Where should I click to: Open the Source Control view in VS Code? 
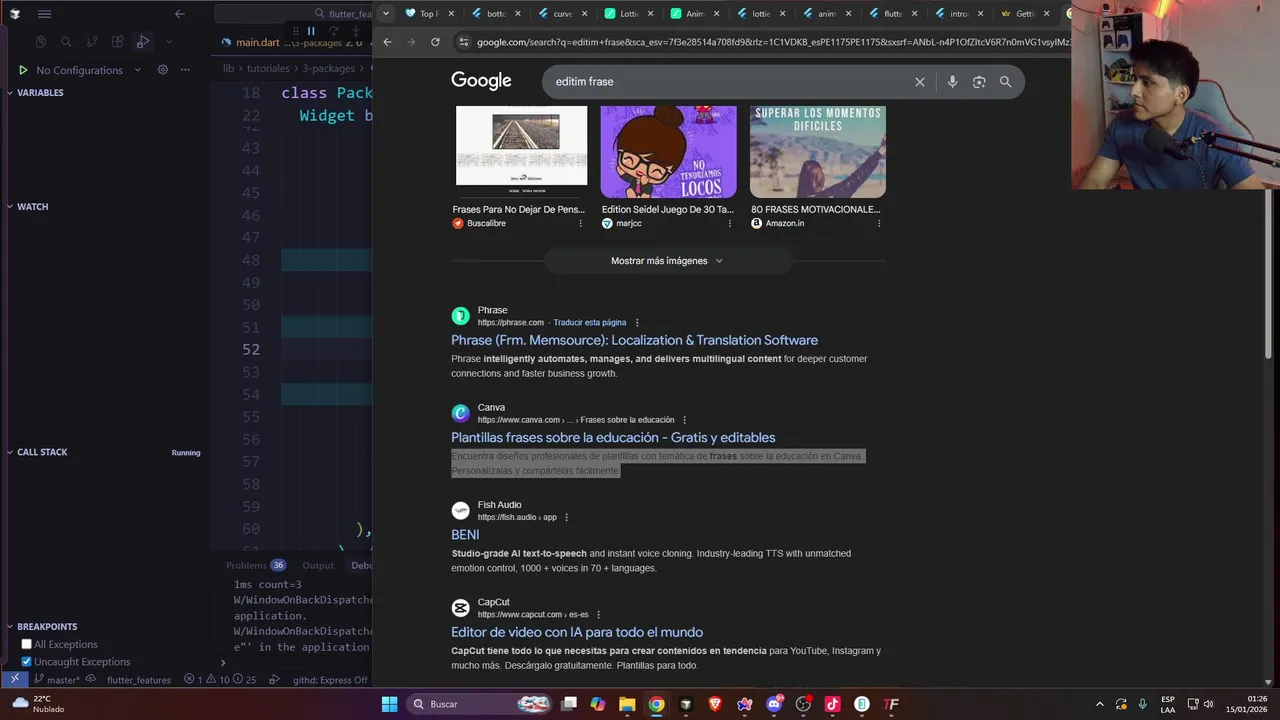coord(92,42)
